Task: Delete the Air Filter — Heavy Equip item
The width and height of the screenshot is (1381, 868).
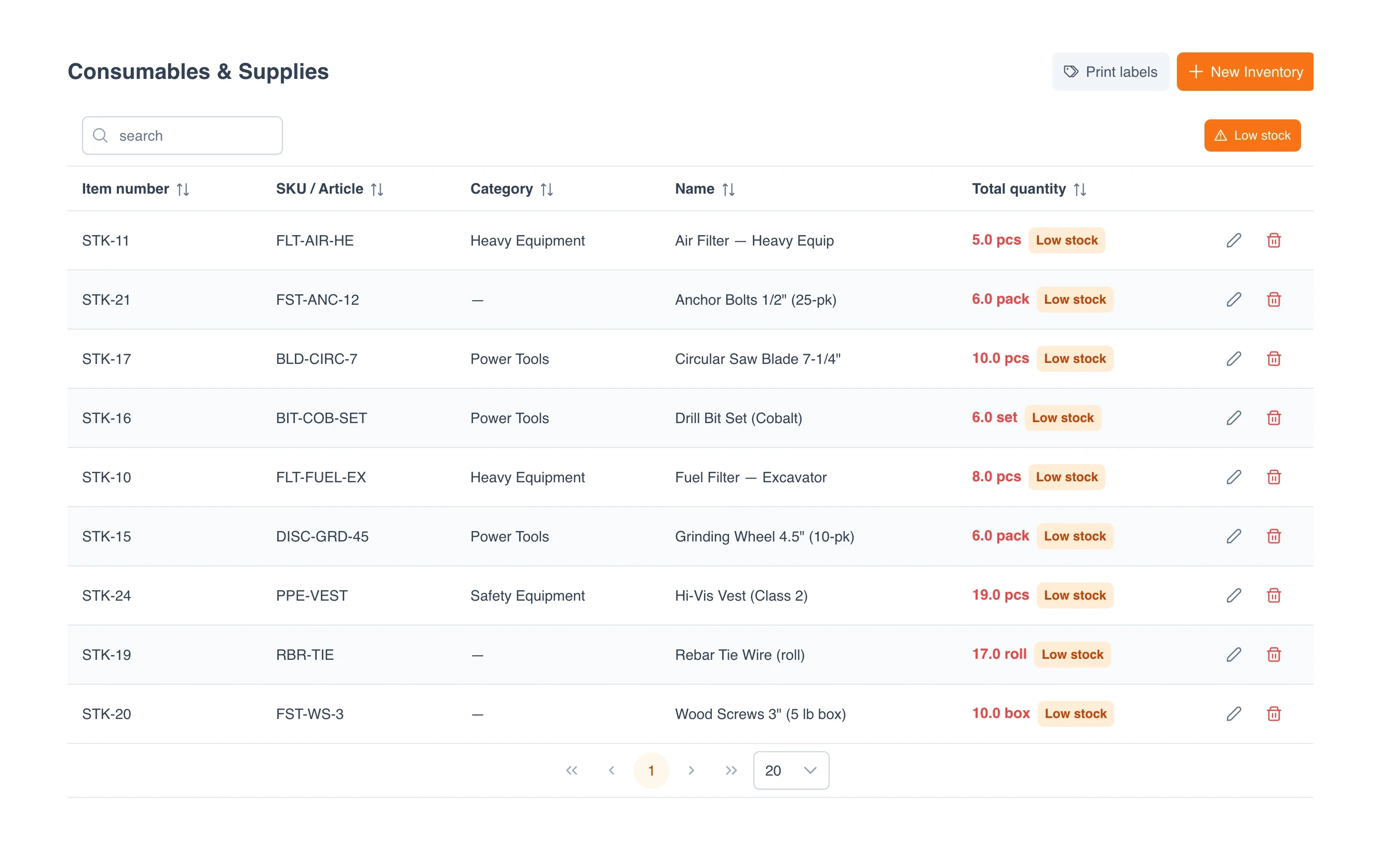Action: pos(1273,240)
